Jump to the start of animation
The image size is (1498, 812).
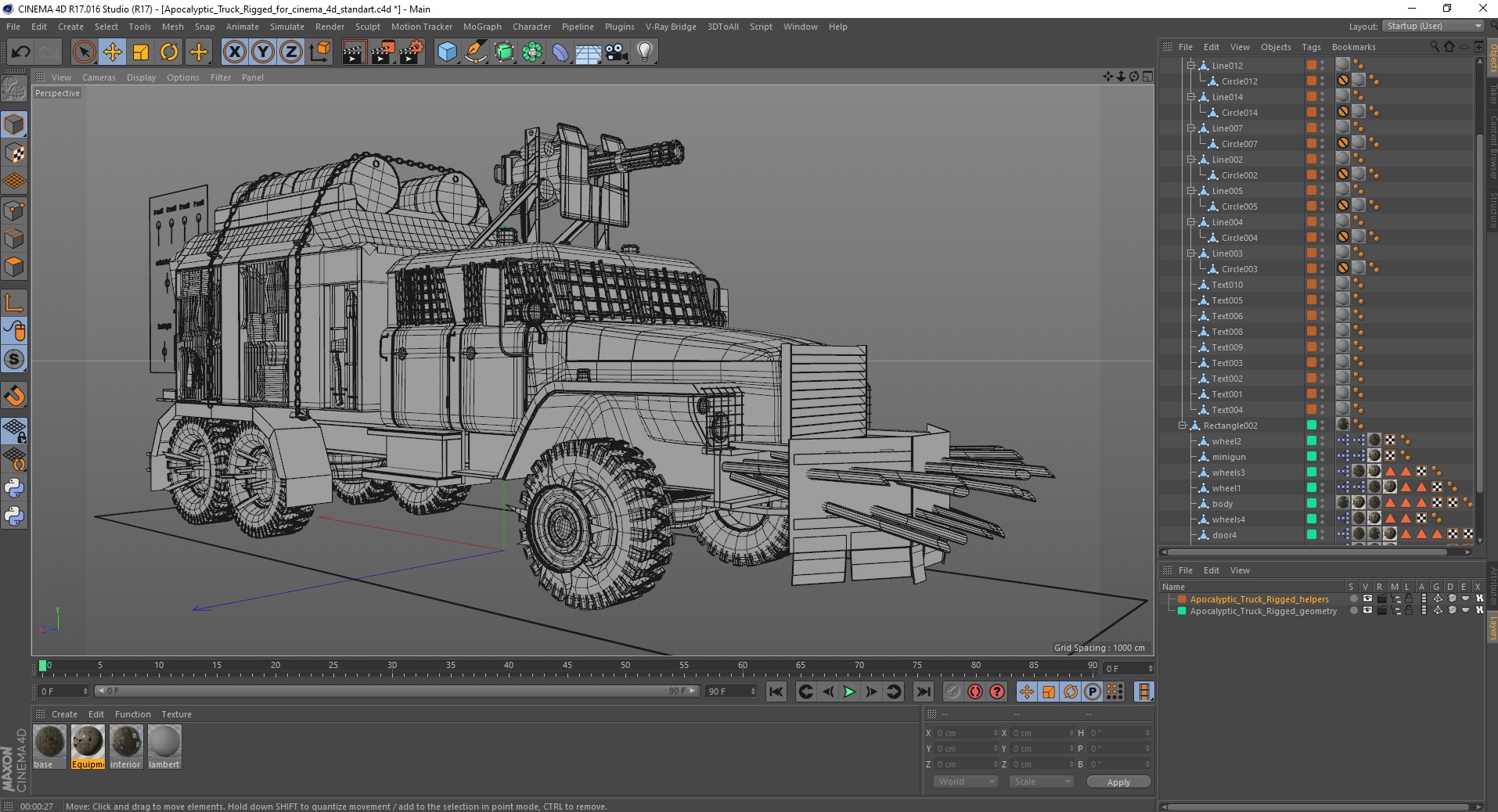[x=776, y=692]
